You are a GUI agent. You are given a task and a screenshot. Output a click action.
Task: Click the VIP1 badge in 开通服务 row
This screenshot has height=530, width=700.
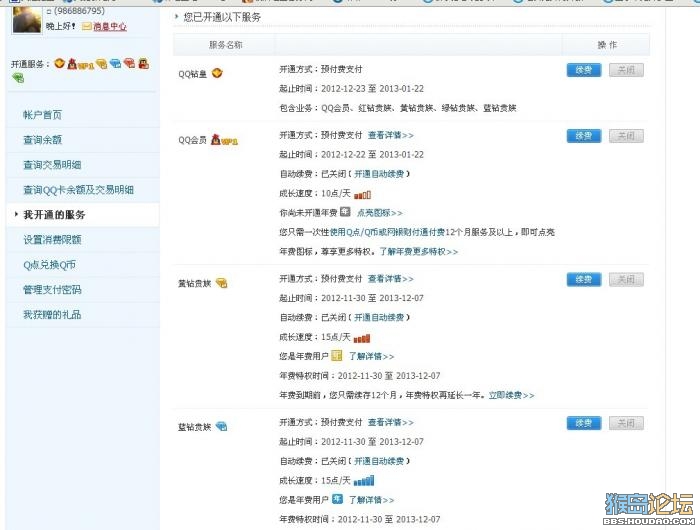pos(80,64)
